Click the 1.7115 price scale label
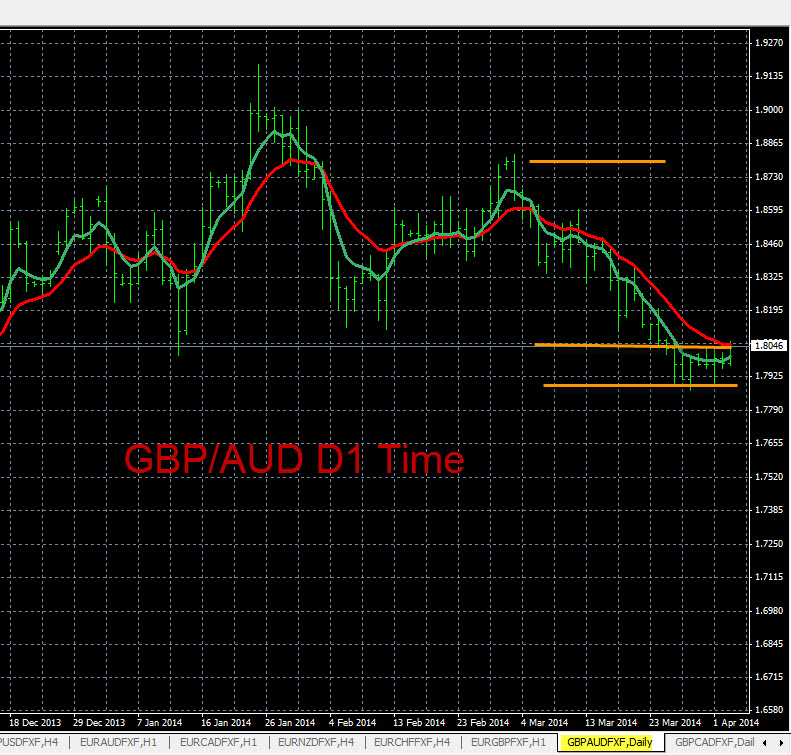Screen dimensions: 791x755 coord(769,577)
